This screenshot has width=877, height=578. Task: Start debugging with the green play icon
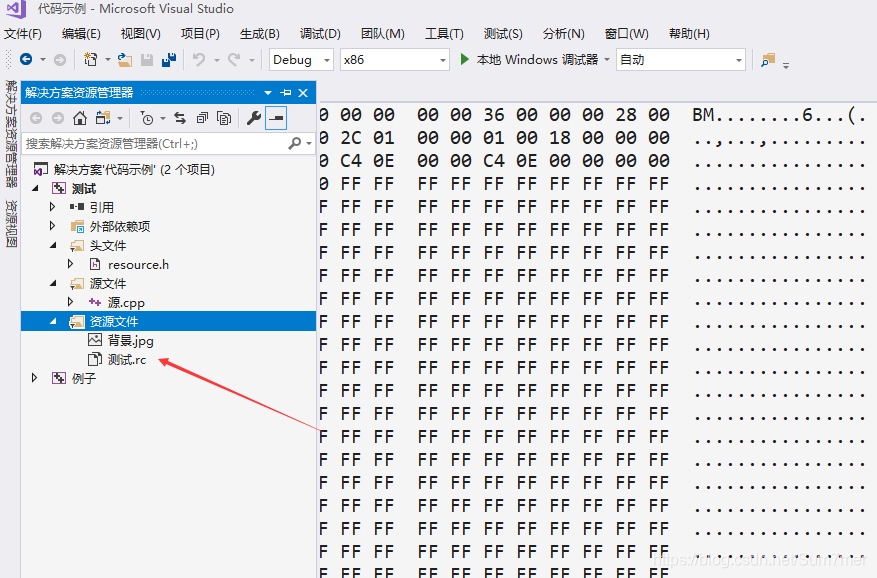[x=464, y=59]
